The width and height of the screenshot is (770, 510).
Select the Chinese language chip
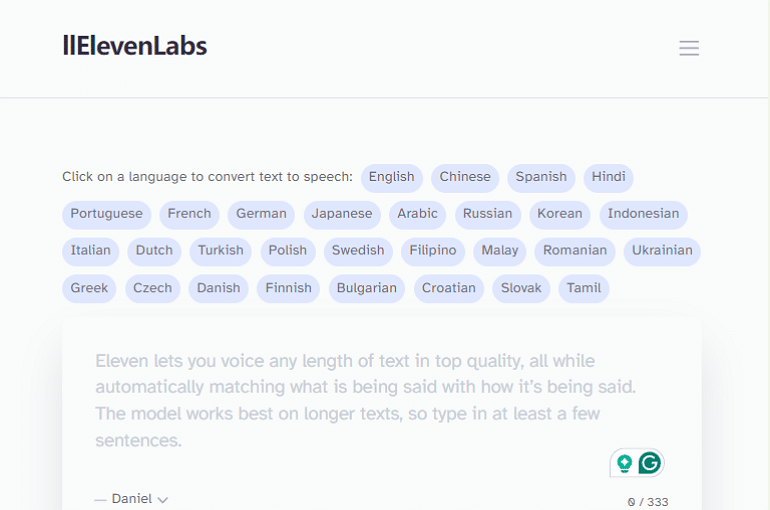(465, 177)
